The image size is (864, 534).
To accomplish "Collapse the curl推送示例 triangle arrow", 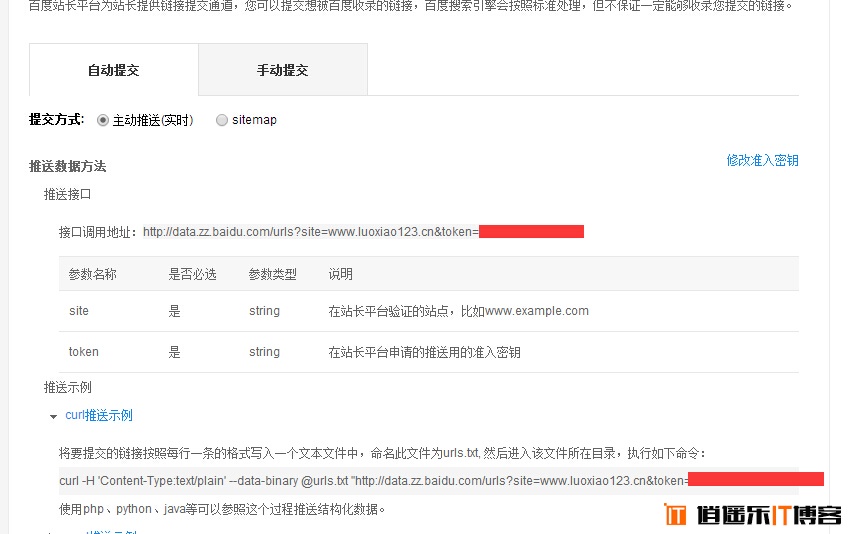I will pyautogui.click(x=53, y=417).
